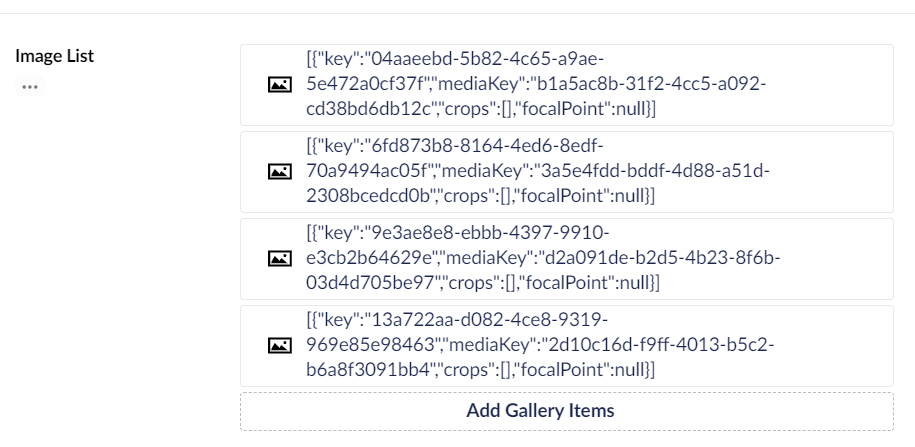Image resolution: width=915 pixels, height=447 pixels.
Task: Click the cd38bd6db12c crops line
Action: (481, 109)
